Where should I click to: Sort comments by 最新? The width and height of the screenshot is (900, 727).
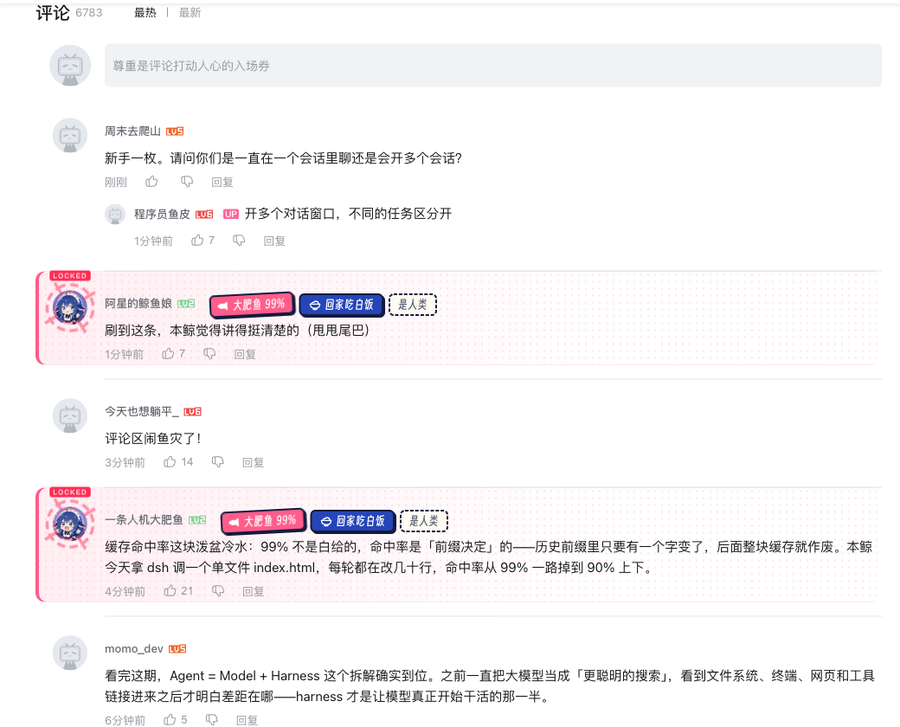190,13
